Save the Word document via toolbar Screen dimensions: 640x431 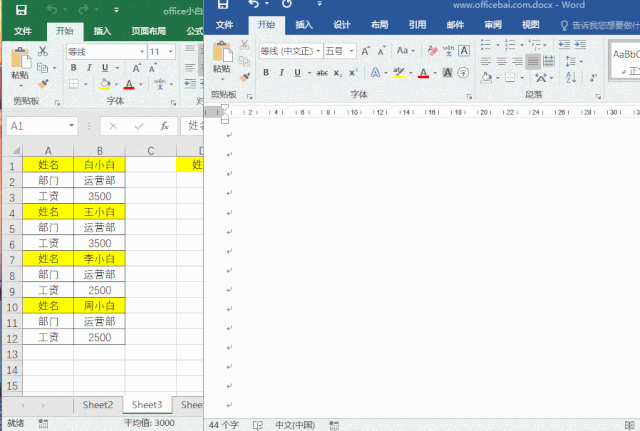[222, 4]
